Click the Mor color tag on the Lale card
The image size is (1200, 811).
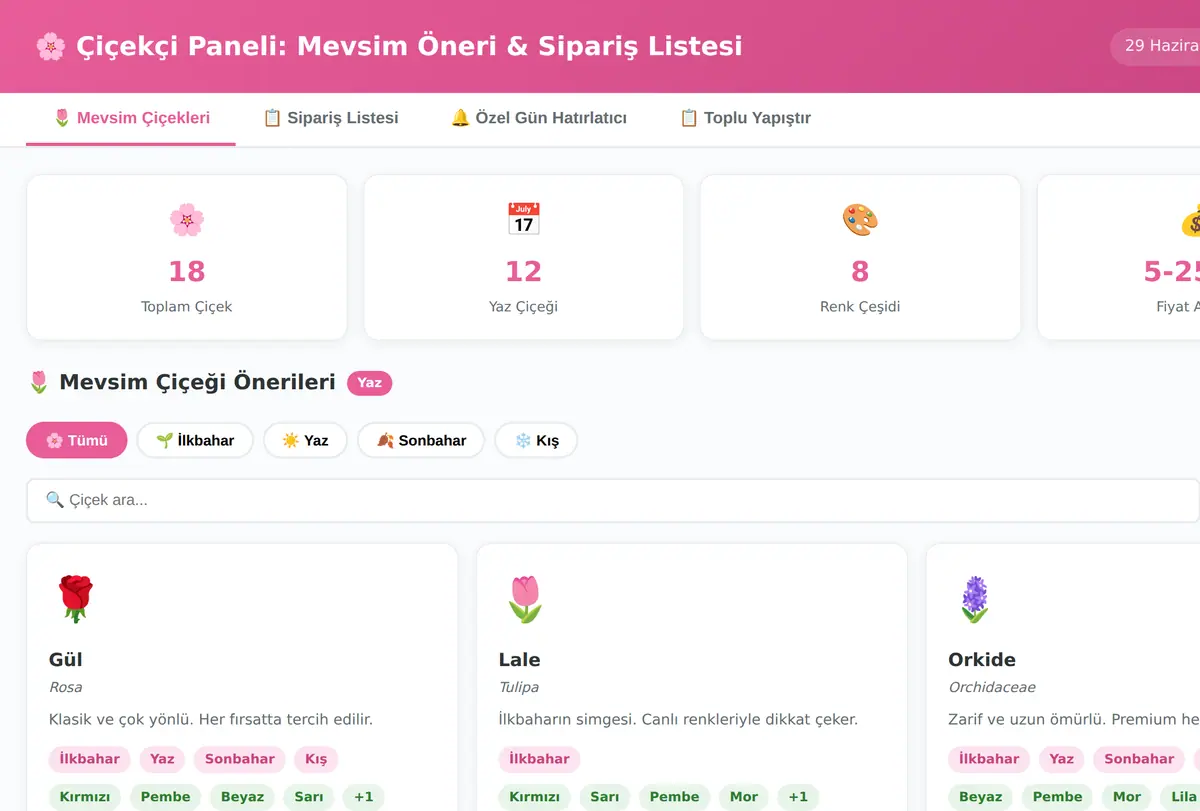click(744, 797)
